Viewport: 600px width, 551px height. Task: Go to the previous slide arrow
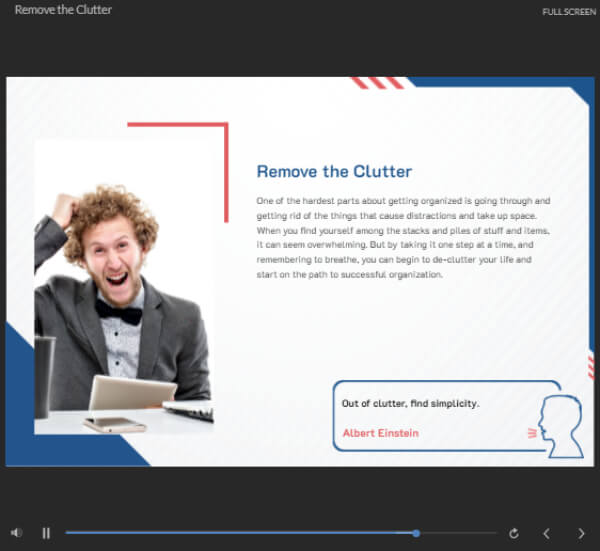click(x=546, y=533)
